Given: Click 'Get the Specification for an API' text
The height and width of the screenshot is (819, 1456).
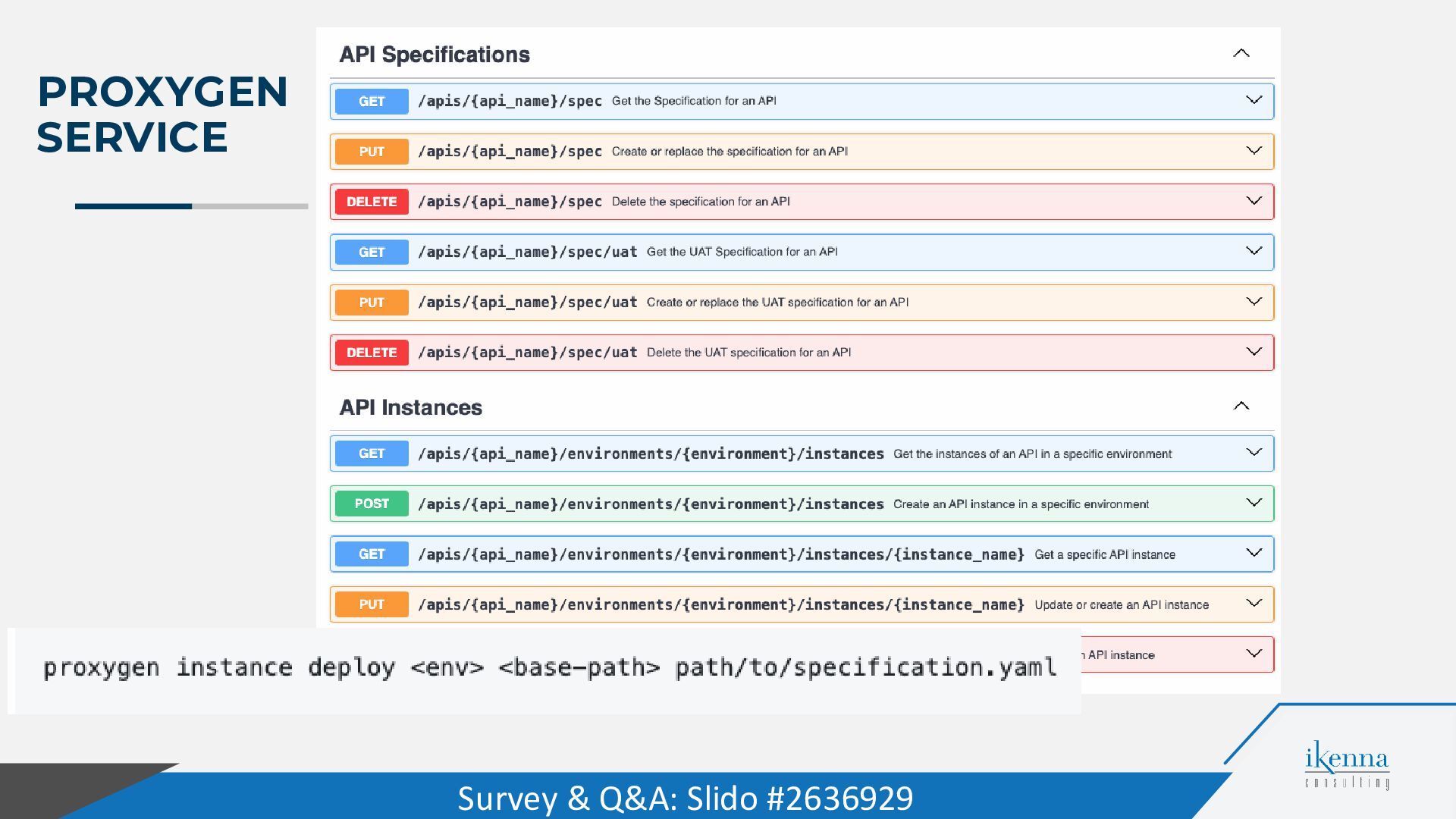Looking at the screenshot, I should pos(694,101).
